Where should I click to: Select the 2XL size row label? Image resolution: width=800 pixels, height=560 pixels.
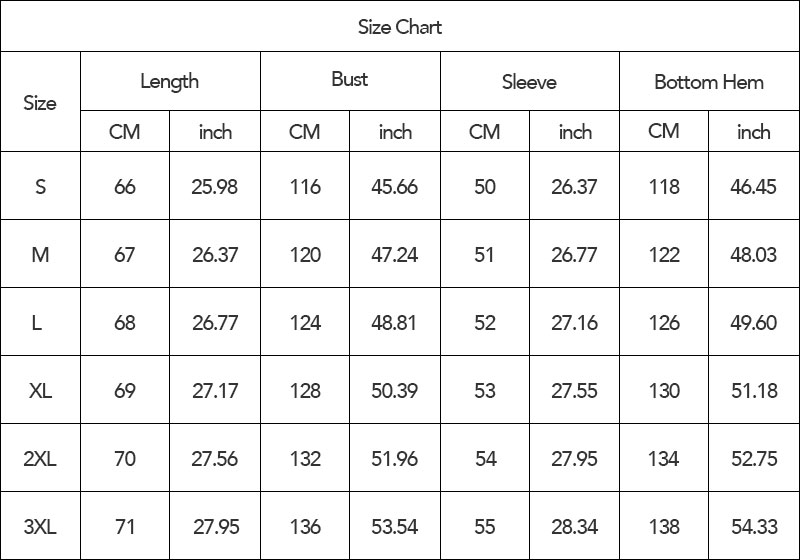pyautogui.click(x=40, y=459)
